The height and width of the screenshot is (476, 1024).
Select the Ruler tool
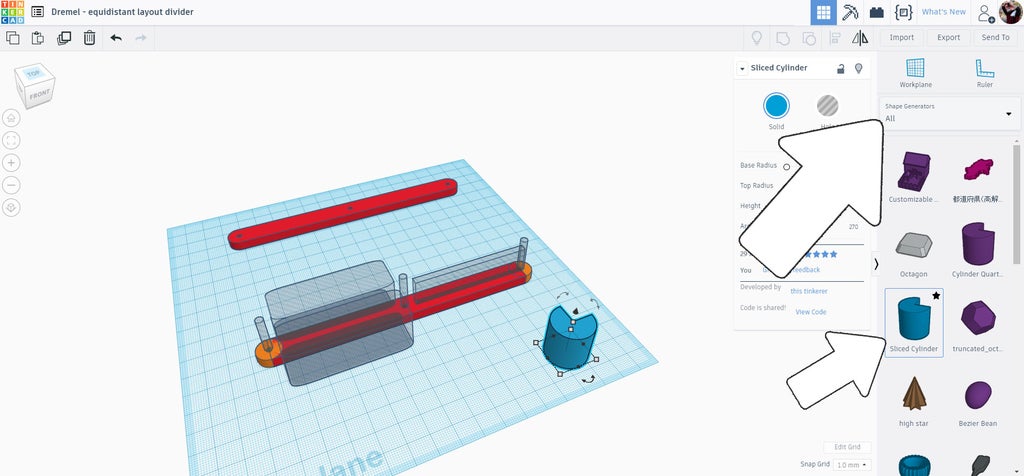click(x=985, y=72)
